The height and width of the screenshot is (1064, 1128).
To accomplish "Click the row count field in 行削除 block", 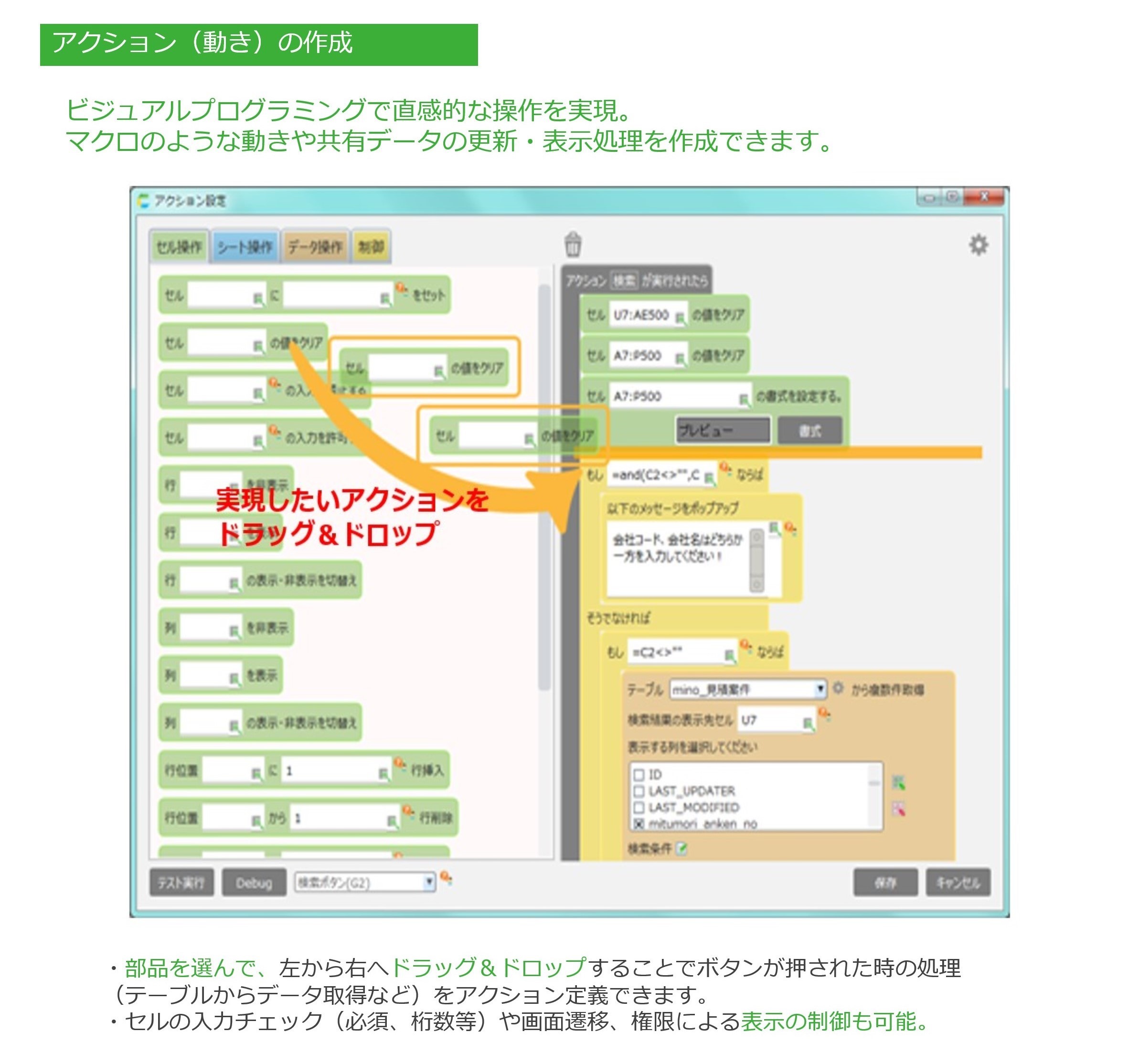I will [346, 818].
